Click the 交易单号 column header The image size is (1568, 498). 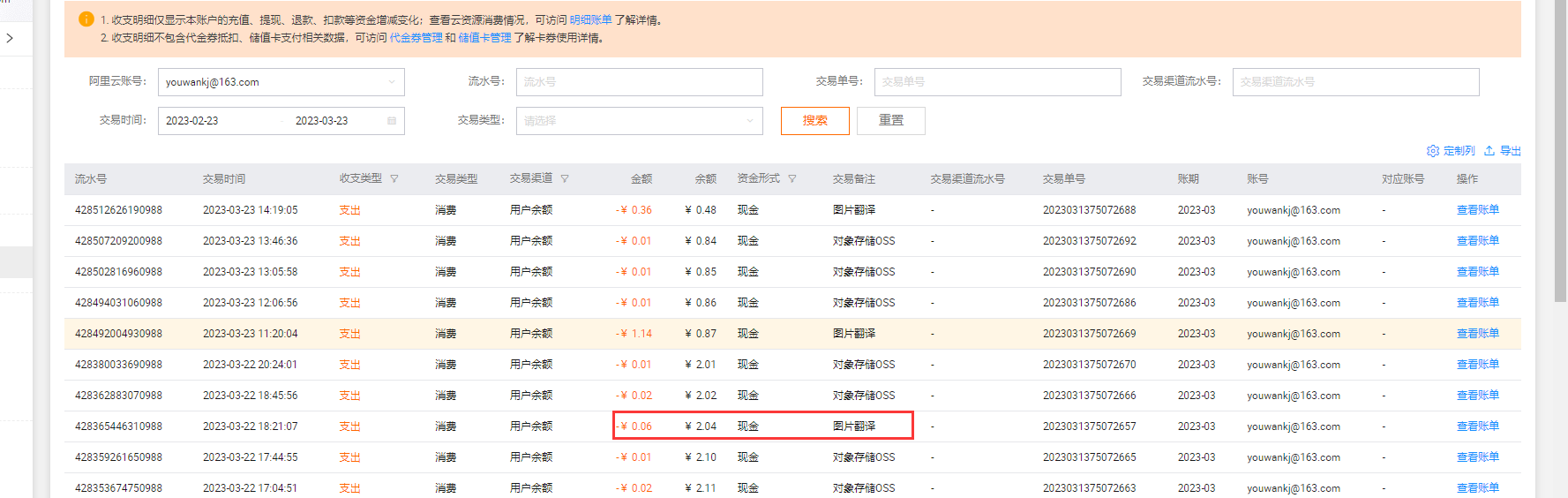(1064, 179)
